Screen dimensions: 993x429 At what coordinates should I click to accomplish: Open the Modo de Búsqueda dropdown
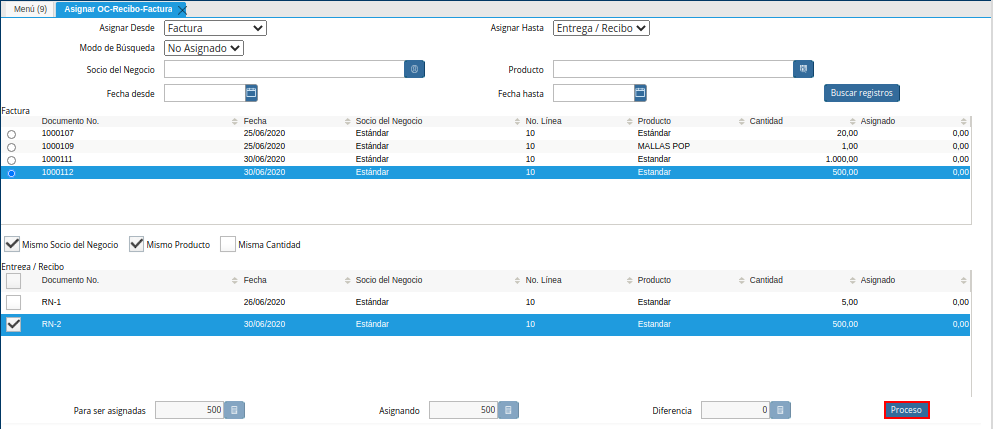pyautogui.click(x=204, y=47)
